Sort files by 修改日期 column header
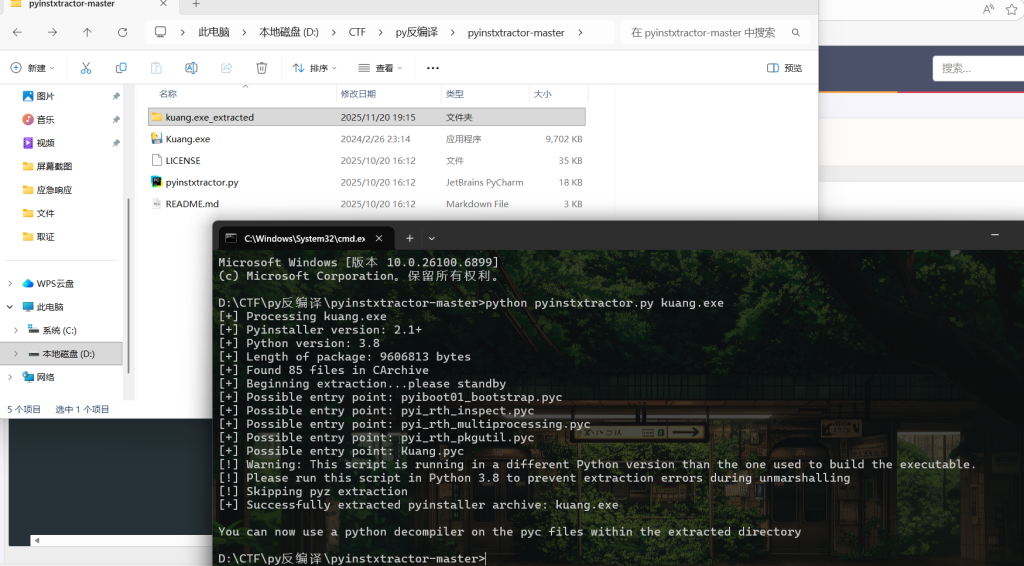This screenshot has height=566, width=1024. [x=356, y=94]
